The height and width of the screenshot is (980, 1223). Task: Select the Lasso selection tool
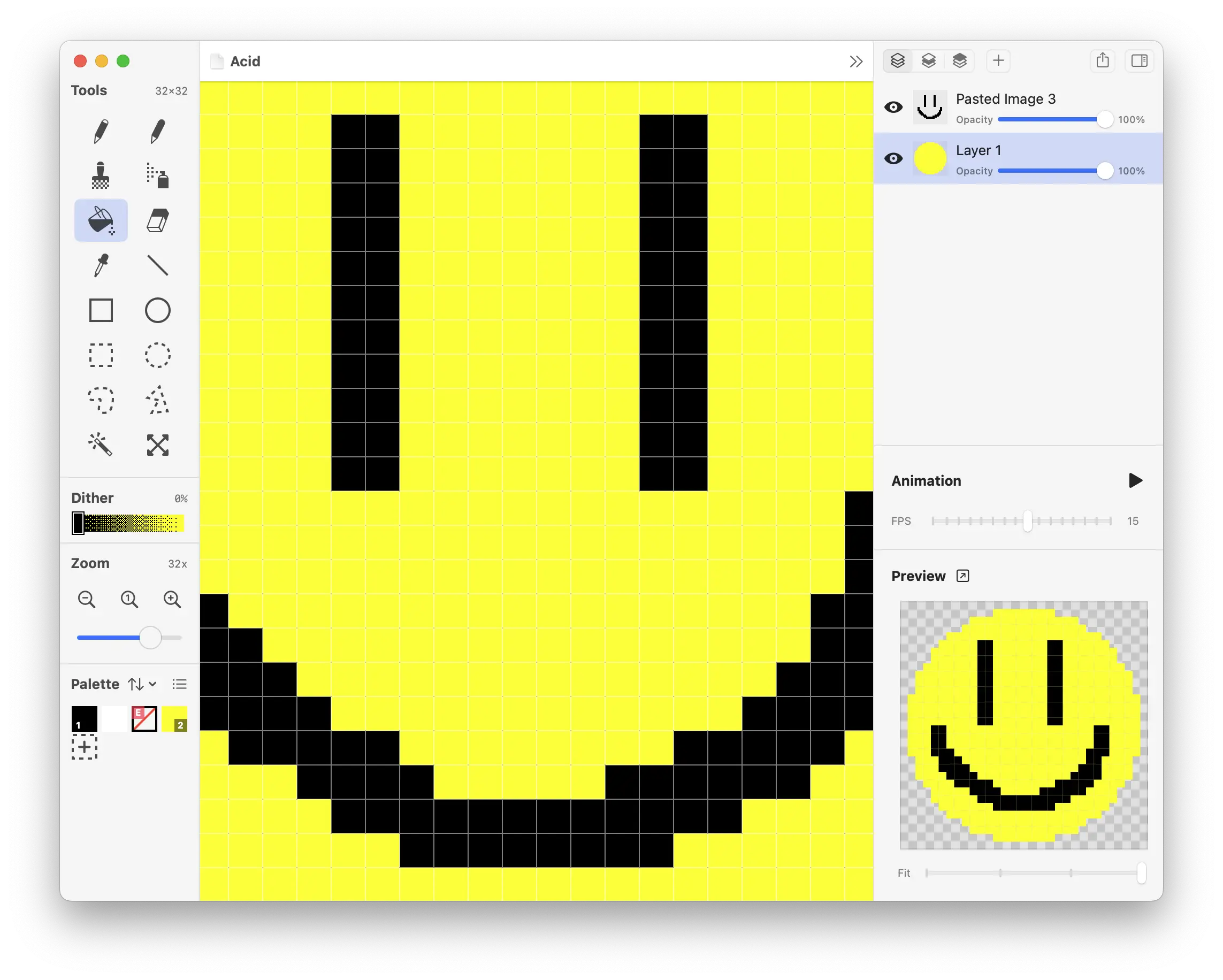tap(101, 400)
